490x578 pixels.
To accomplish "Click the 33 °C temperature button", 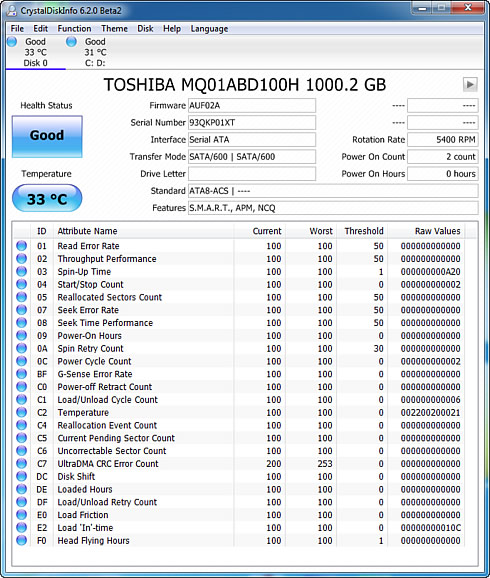I will [x=47, y=199].
